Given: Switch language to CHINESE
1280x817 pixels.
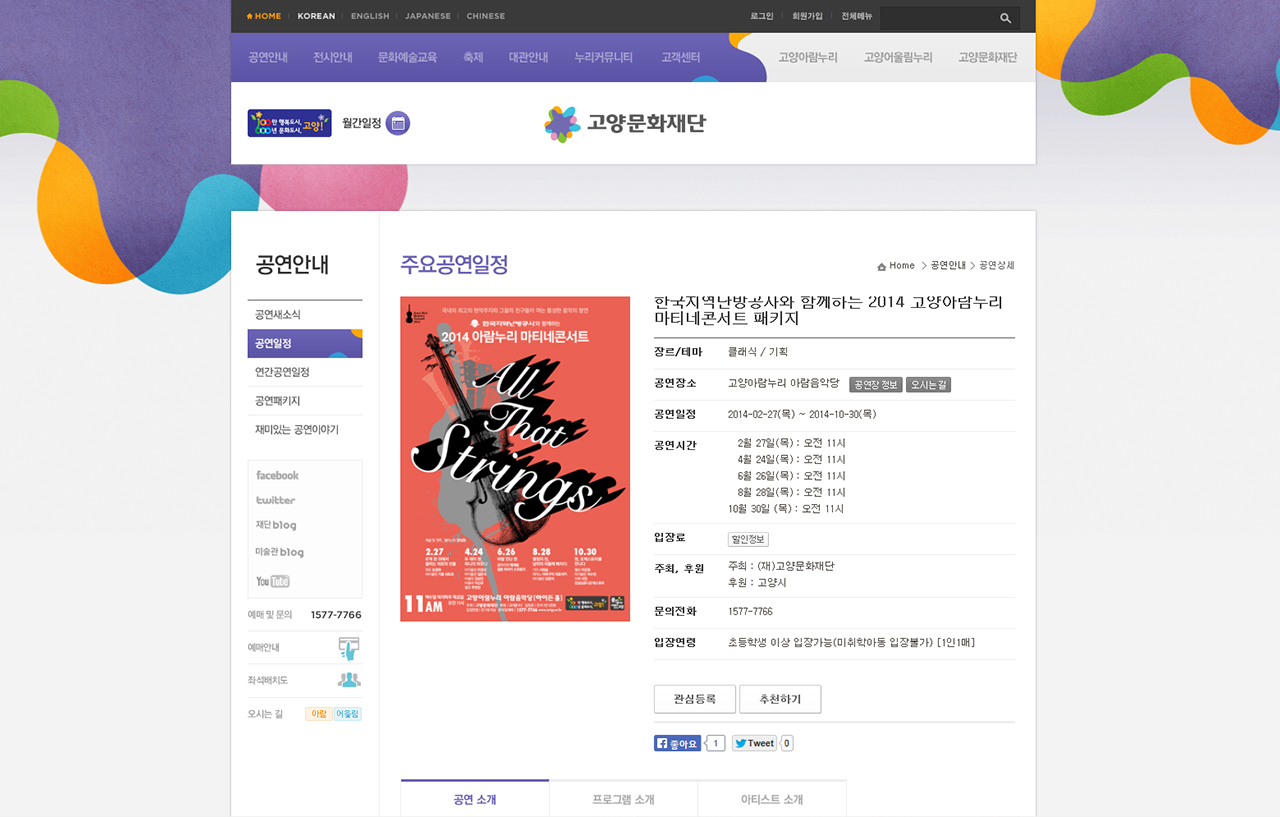Looking at the screenshot, I should 486,16.
